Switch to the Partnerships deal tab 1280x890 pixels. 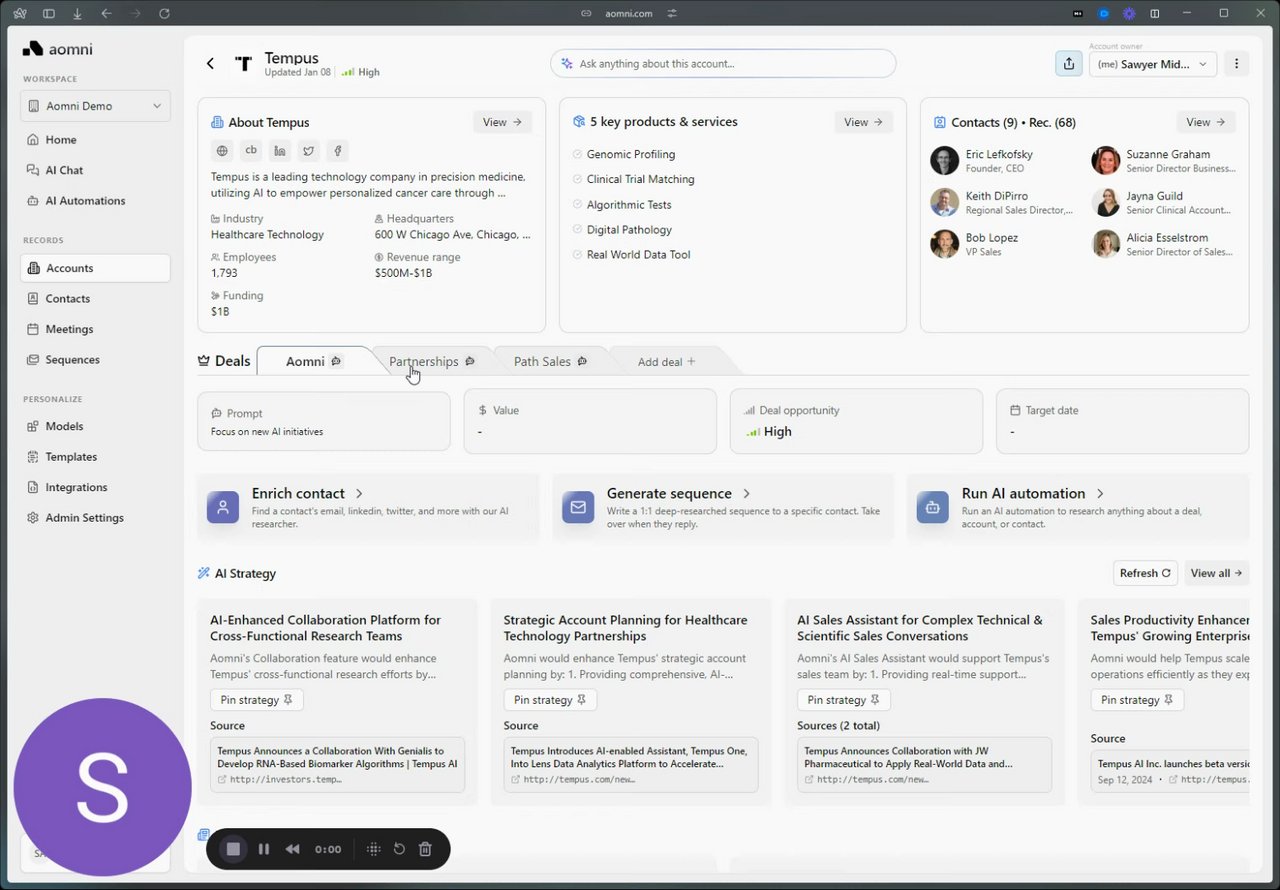[x=432, y=361]
